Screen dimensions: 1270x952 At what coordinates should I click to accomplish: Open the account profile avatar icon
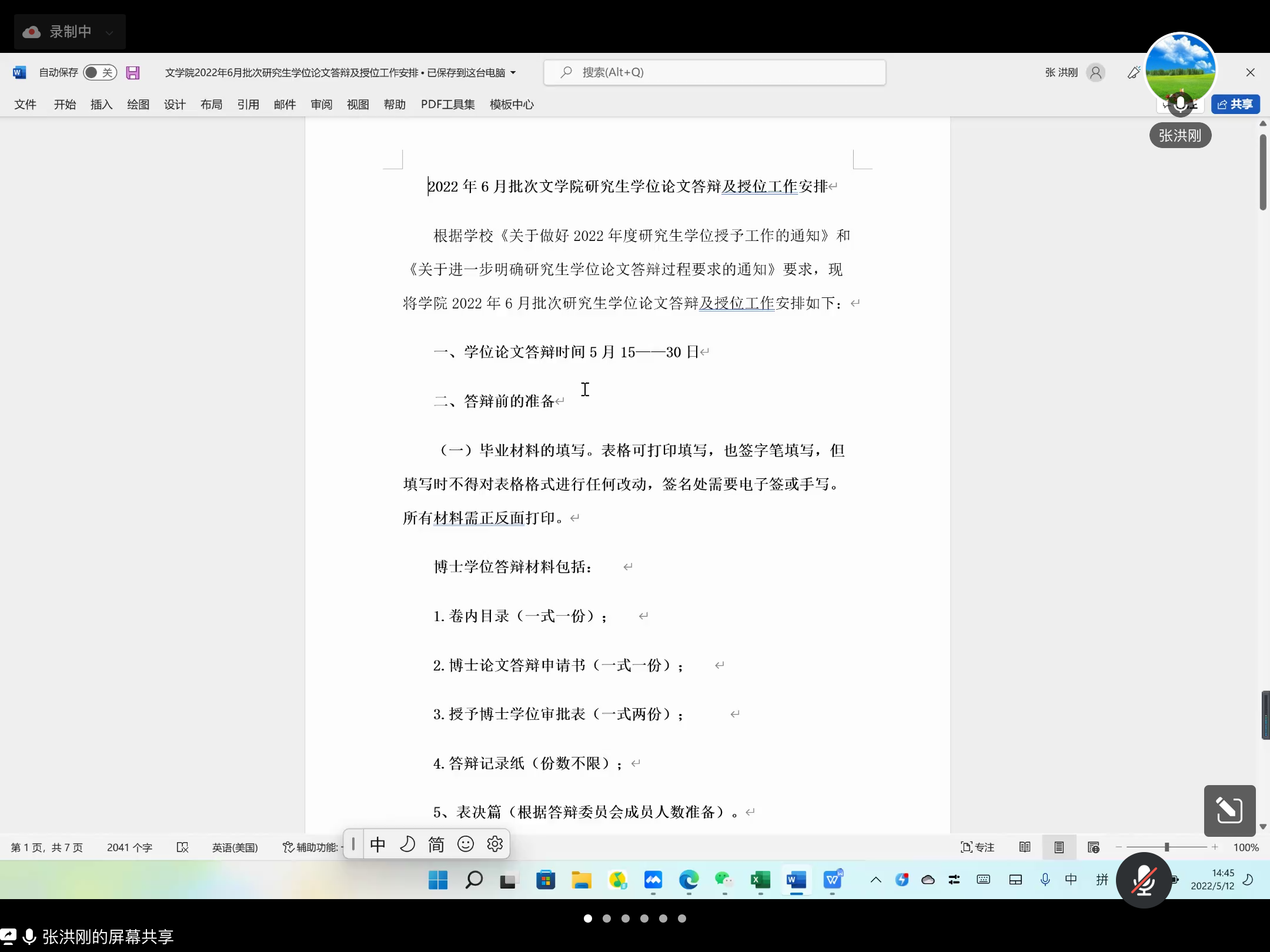(1095, 72)
